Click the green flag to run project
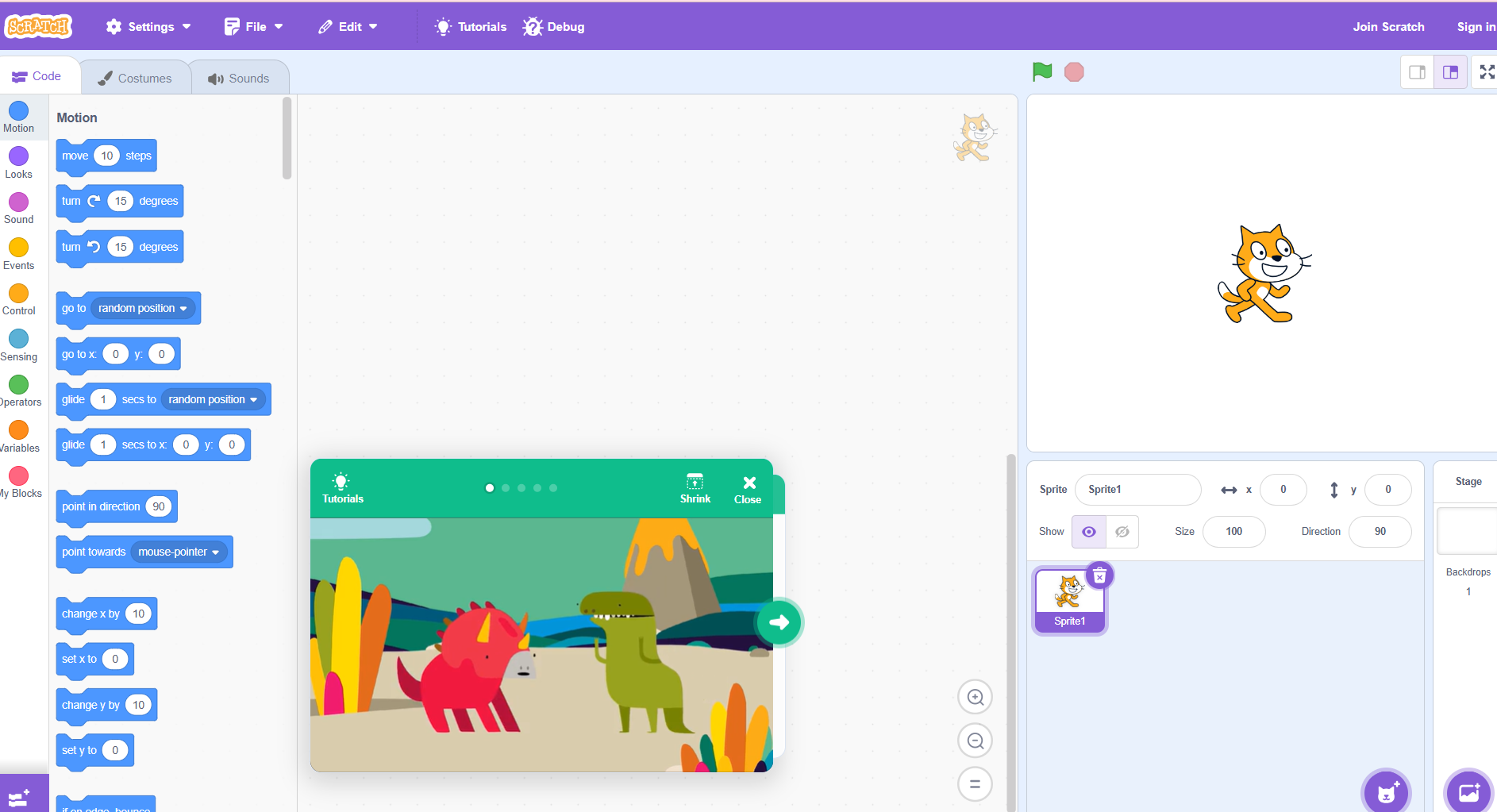 (x=1041, y=71)
